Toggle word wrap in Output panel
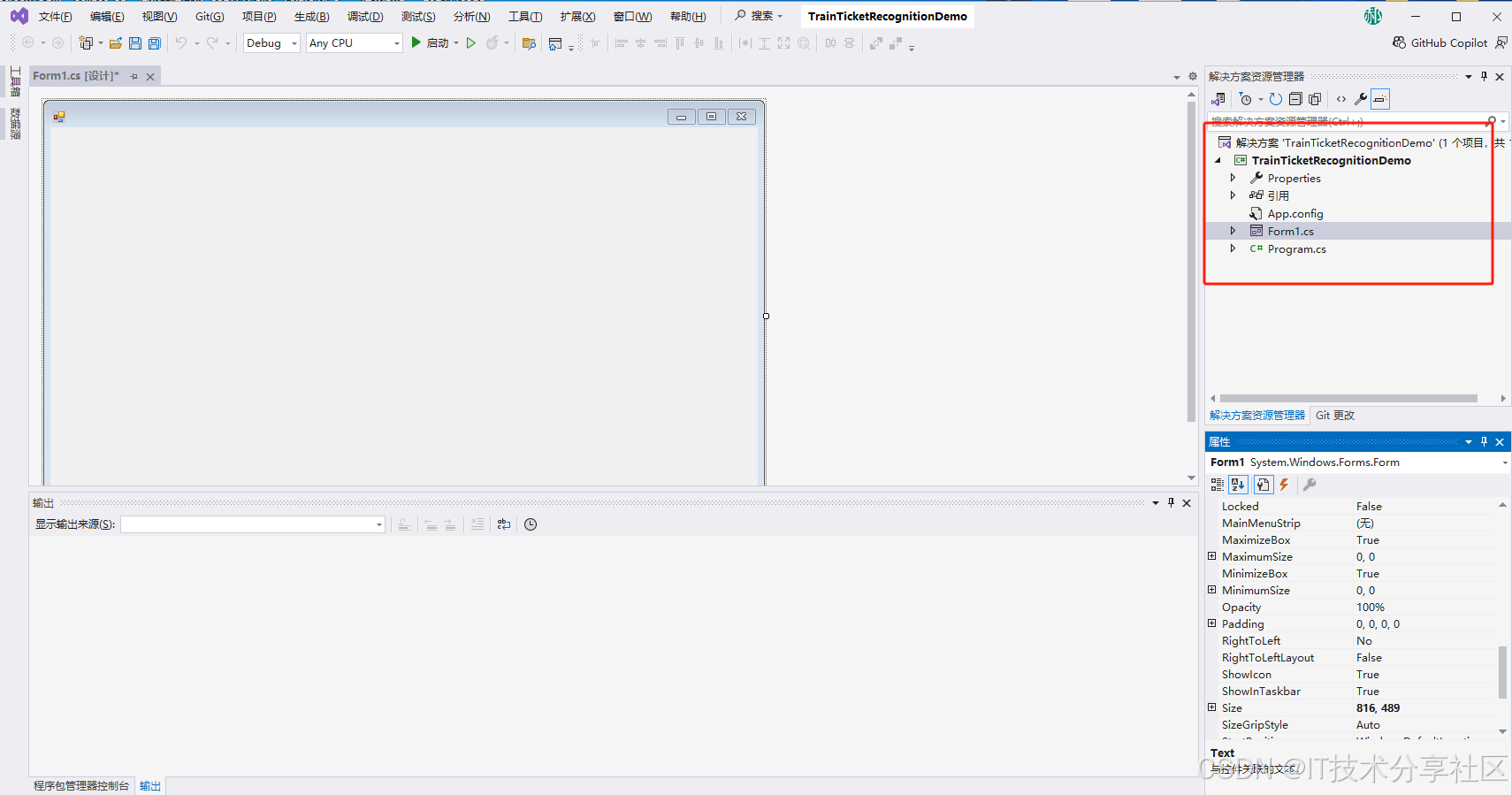Viewport: 1512px width, 795px height. coord(504,524)
